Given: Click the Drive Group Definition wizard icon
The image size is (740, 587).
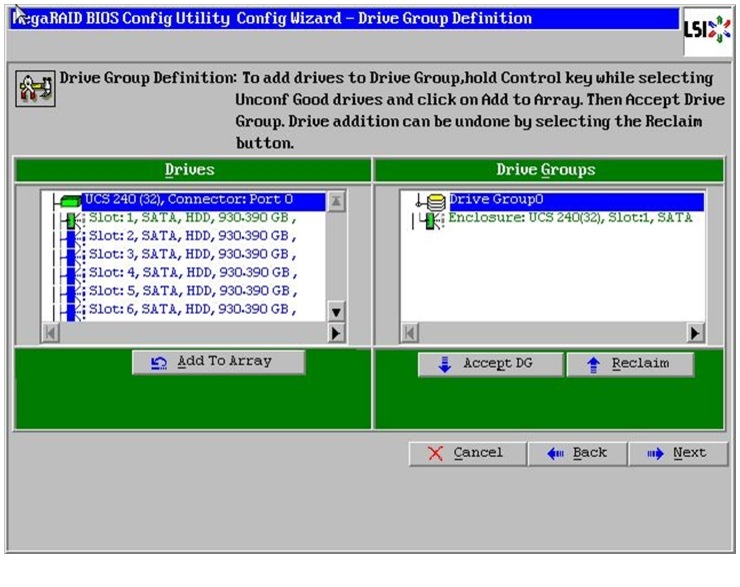Looking at the screenshot, I should [x=35, y=88].
